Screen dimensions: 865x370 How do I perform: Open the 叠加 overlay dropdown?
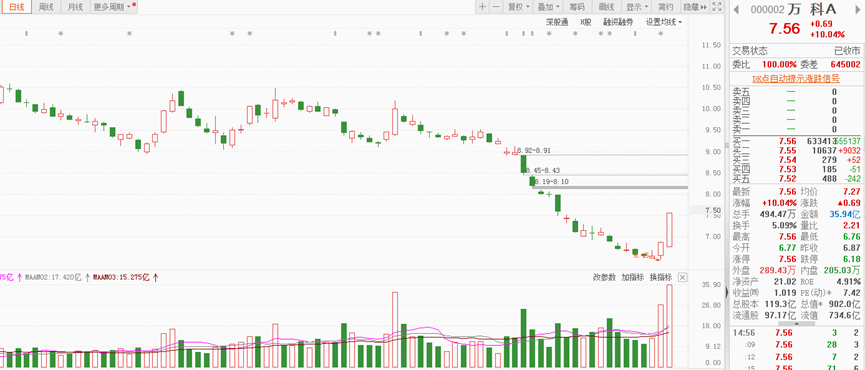(x=548, y=7)
